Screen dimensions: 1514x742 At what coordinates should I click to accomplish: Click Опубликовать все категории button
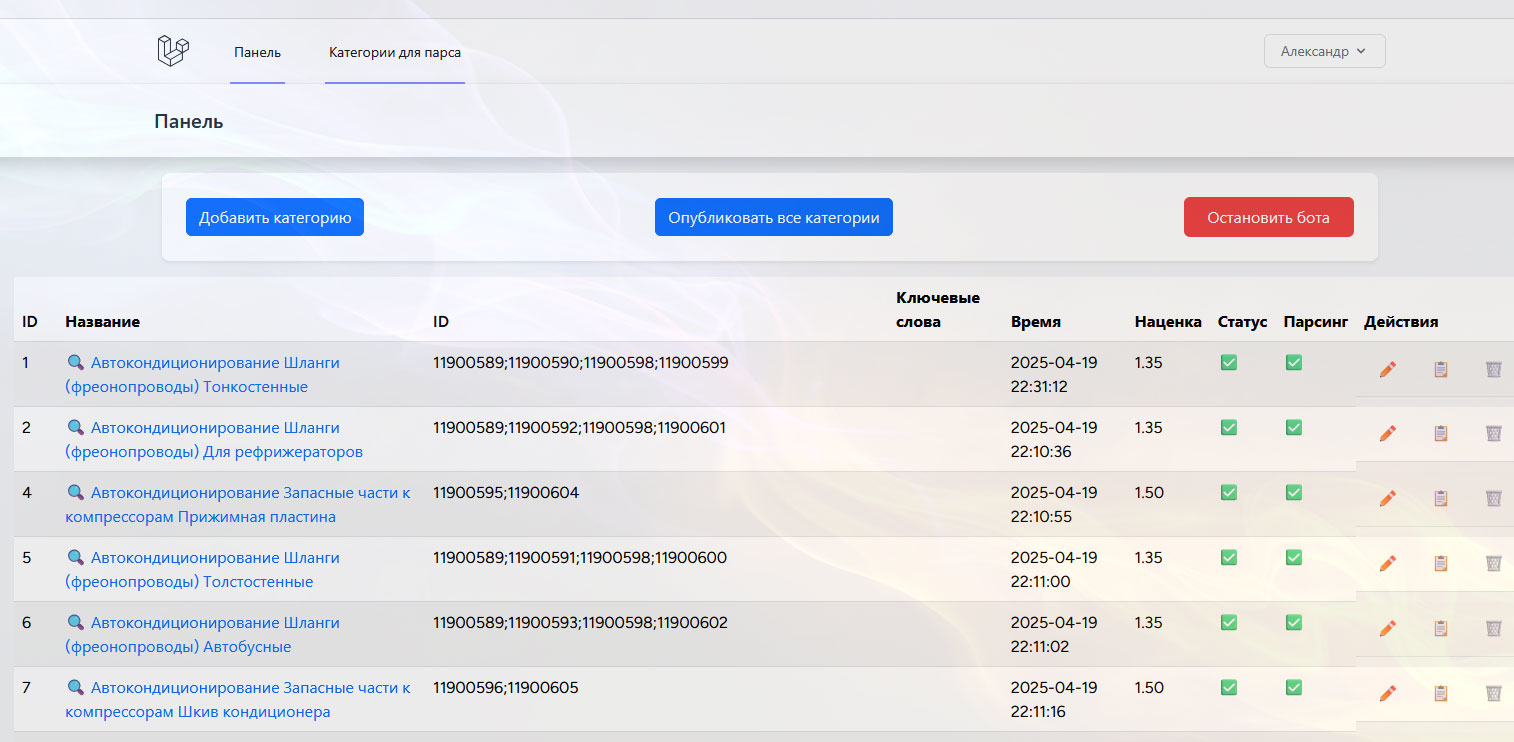(773, 217)
